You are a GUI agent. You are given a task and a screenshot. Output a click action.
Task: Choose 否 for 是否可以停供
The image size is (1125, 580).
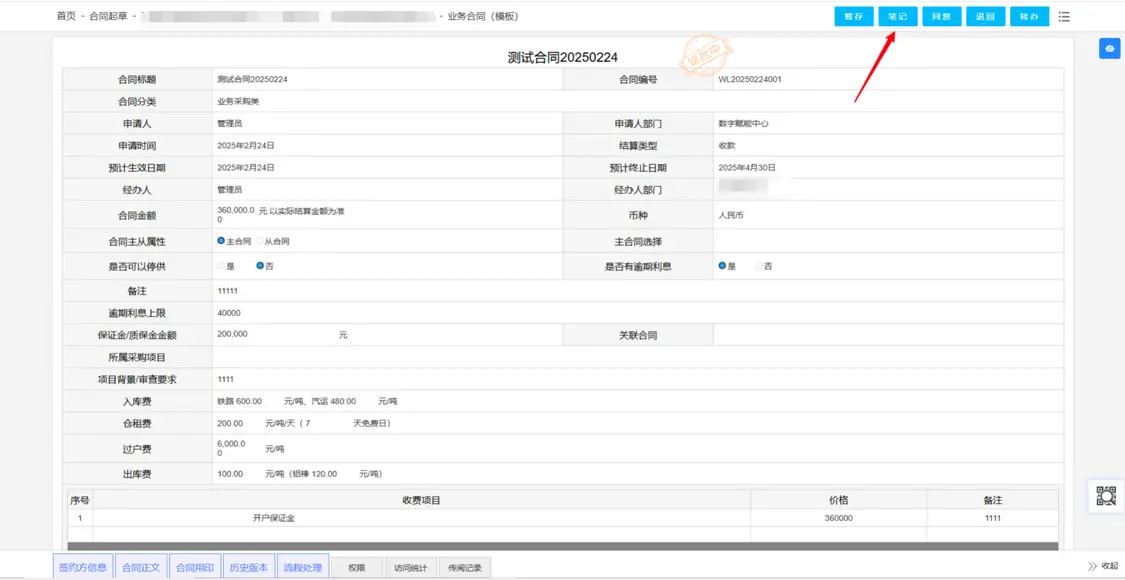pyautogui.click(x=260, y=266)
